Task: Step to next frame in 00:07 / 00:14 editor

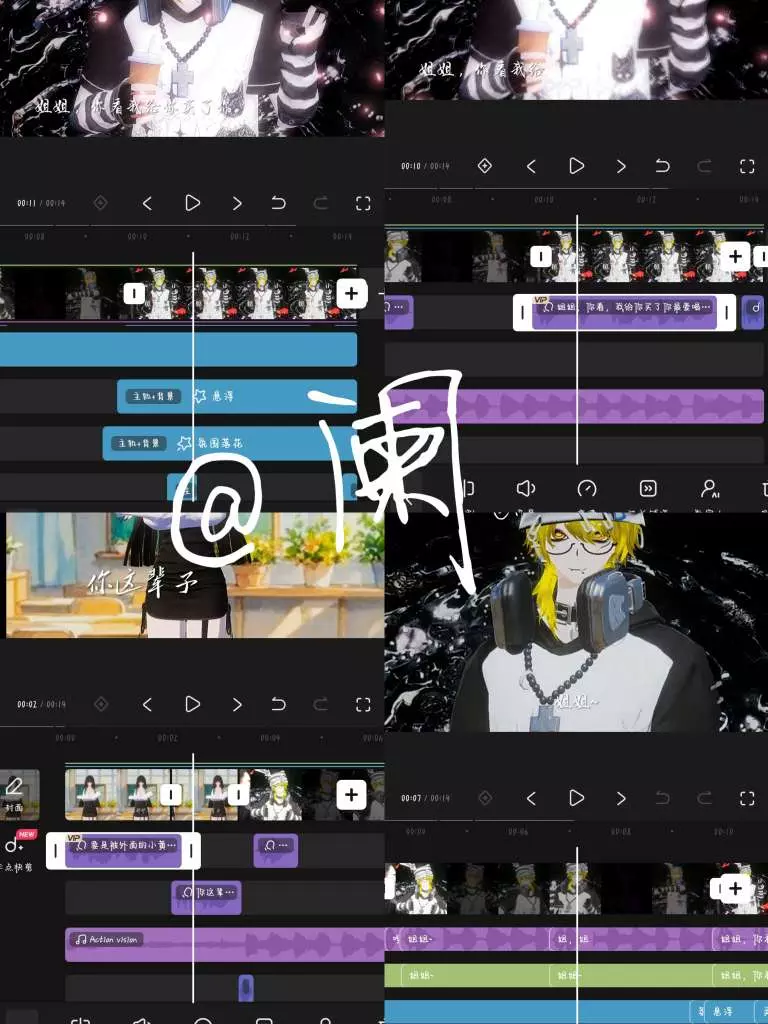Action: coord(621,798)
